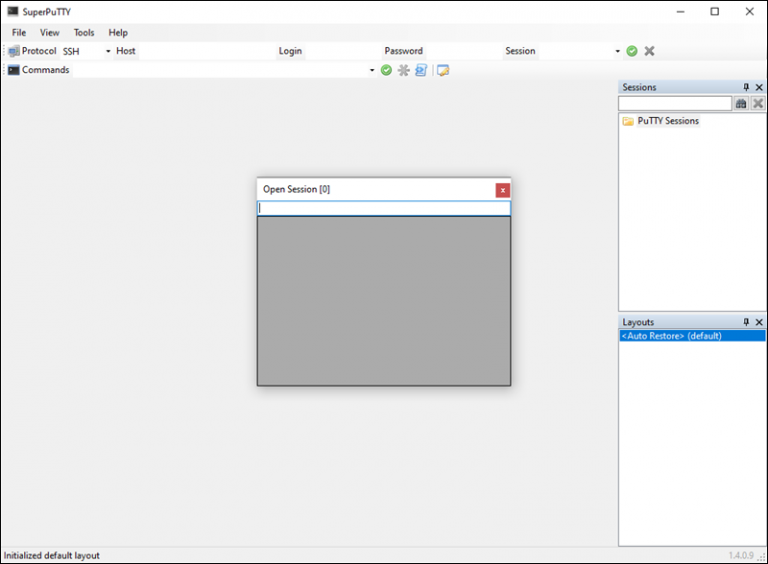
Task: Pin the Sessions panel
Action: tap(745, 88)
